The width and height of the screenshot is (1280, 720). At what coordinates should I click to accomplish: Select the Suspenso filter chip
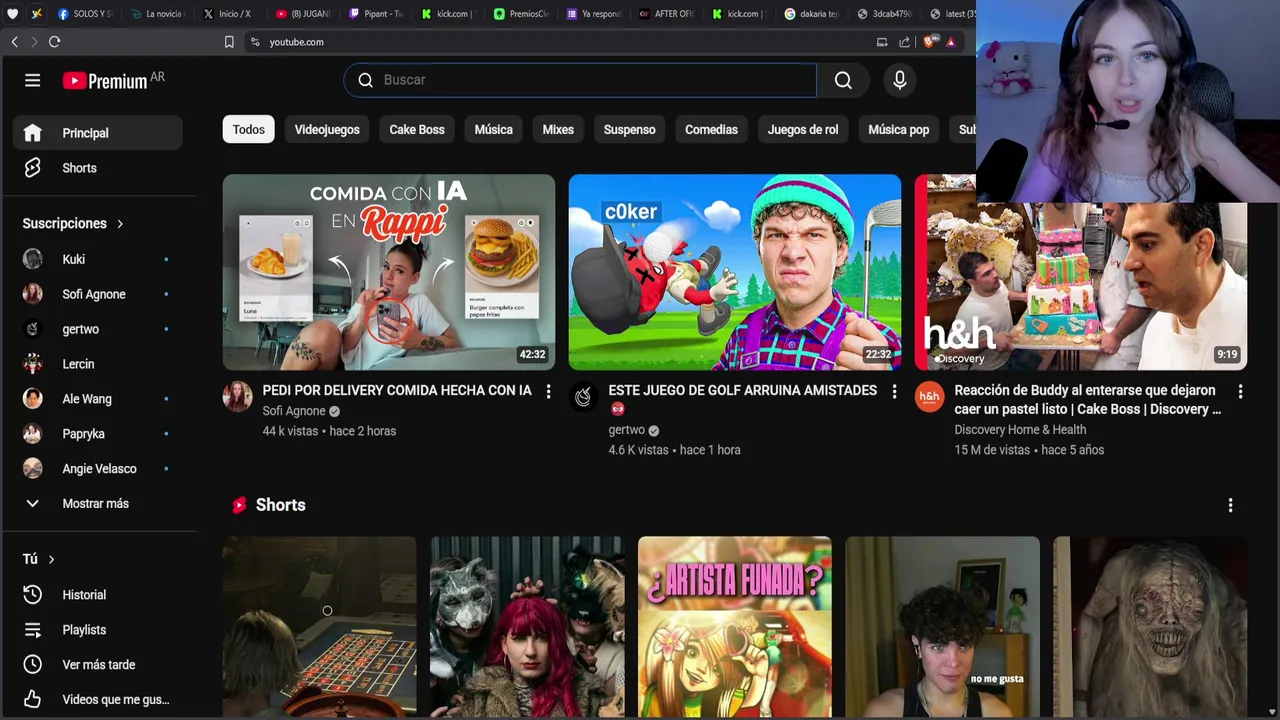[630, 130]
